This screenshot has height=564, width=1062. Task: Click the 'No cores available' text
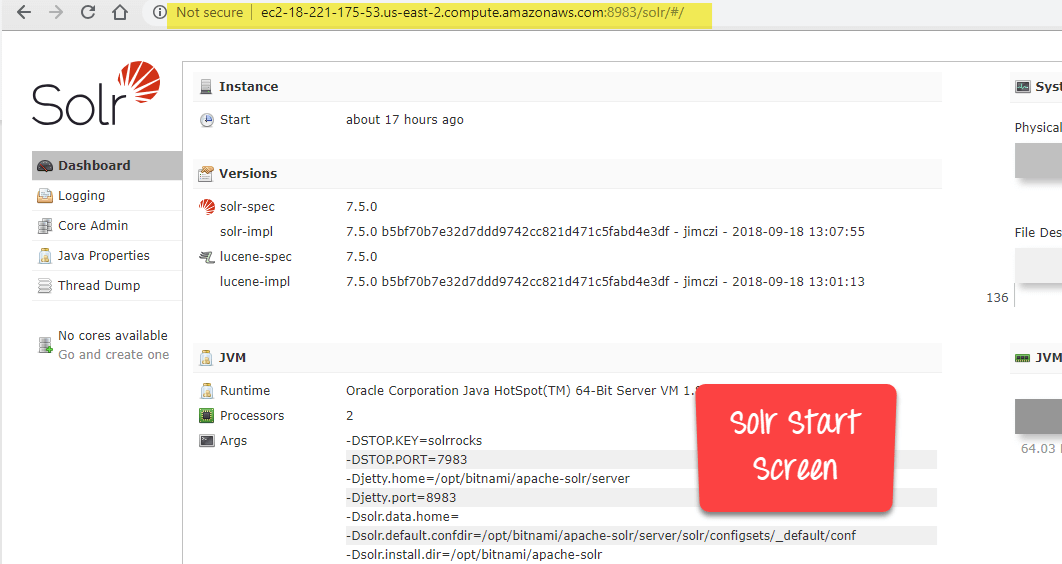[112, 336]
